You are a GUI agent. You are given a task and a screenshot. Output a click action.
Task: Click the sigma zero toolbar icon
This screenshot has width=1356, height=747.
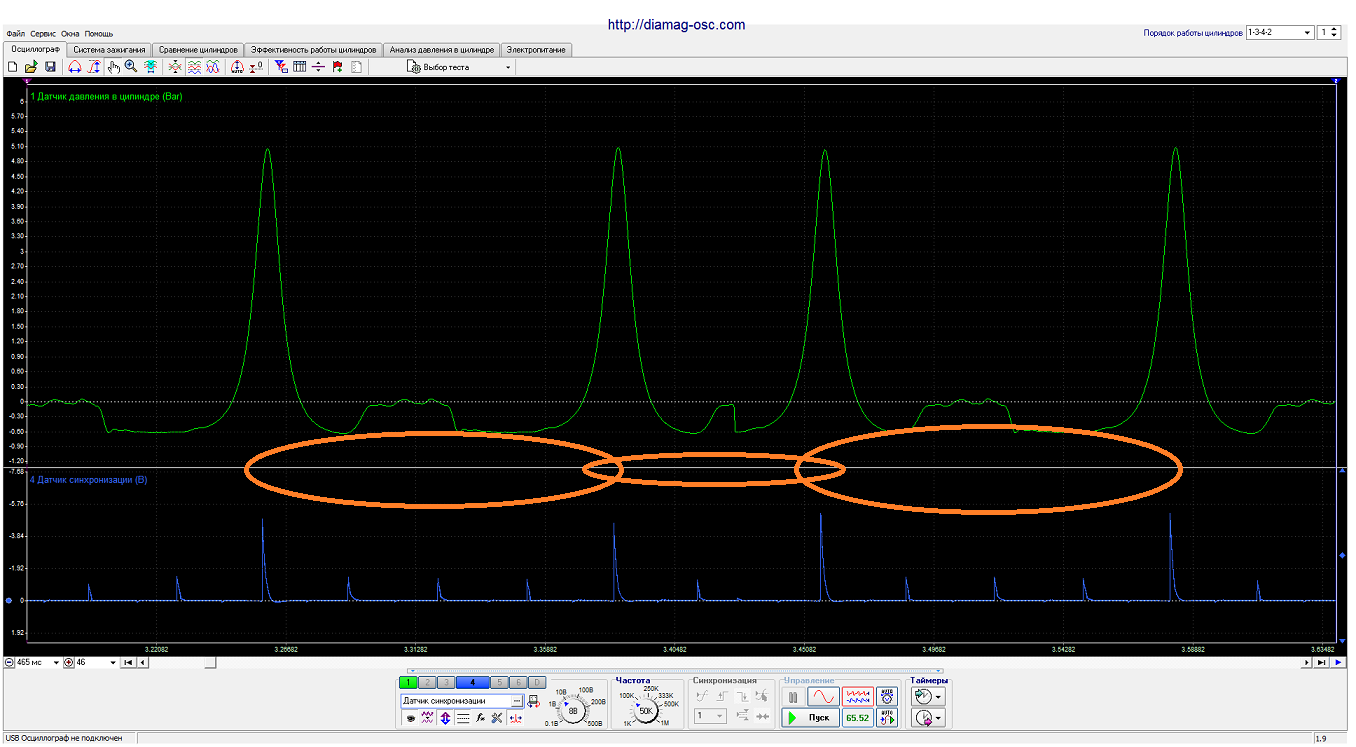tap(257, 67)
